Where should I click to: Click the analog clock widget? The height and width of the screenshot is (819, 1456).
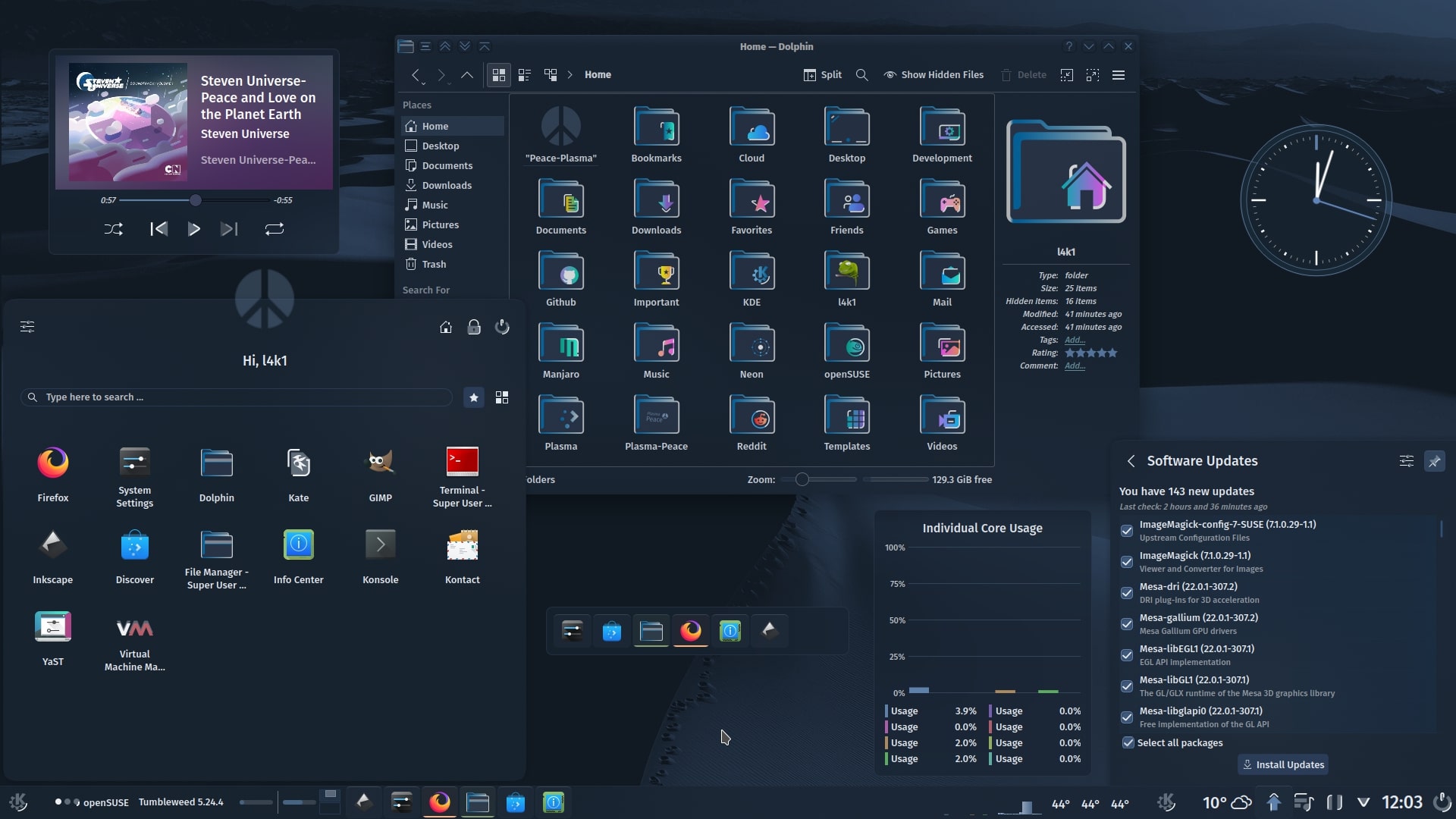point(1316,200)
